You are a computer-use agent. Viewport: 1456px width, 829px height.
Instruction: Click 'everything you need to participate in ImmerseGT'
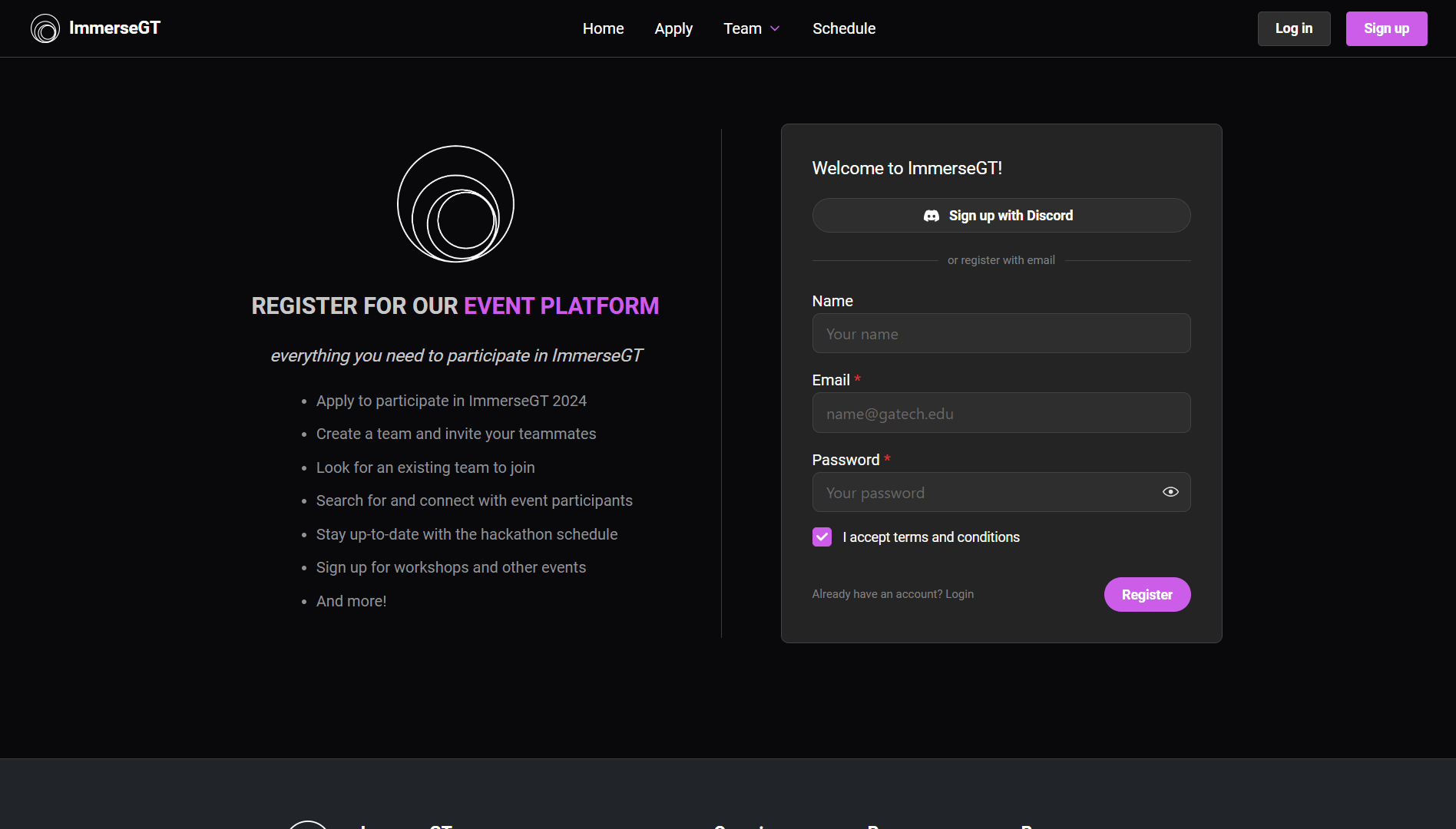[x=456, y=355]
